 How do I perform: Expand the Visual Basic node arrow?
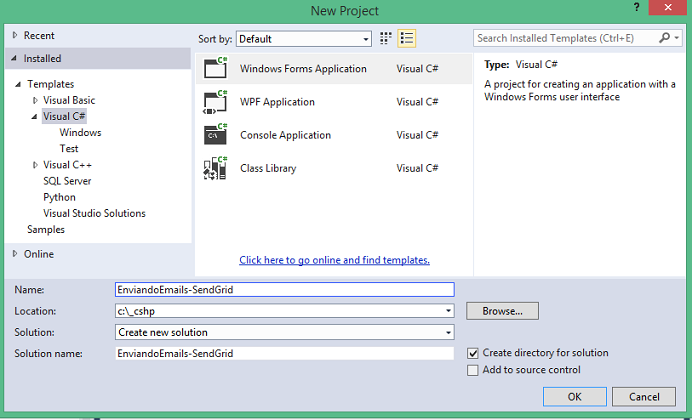pyautogui.click(x=35, y=100)
